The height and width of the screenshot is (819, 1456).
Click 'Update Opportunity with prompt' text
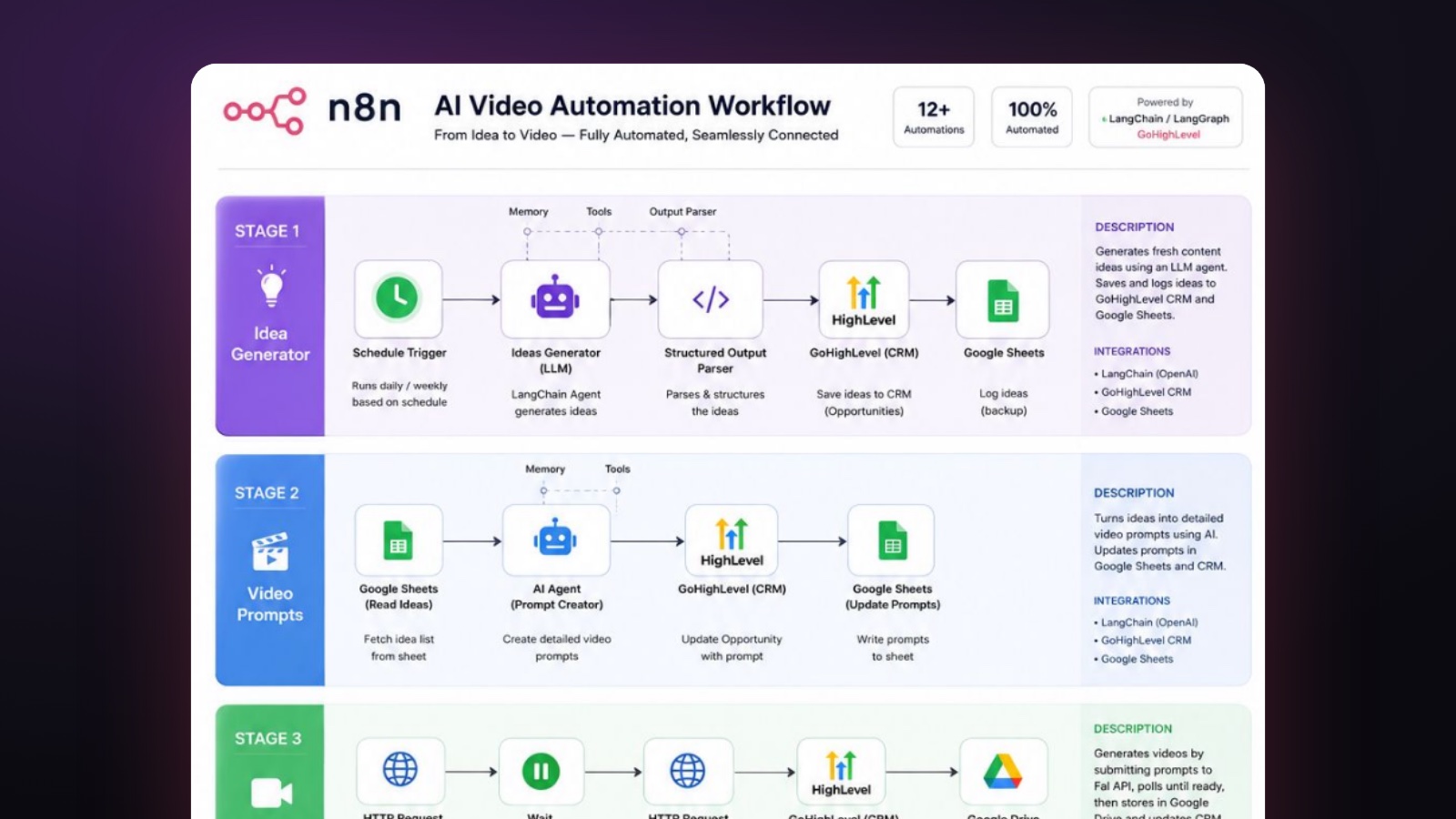coord(732,648)
